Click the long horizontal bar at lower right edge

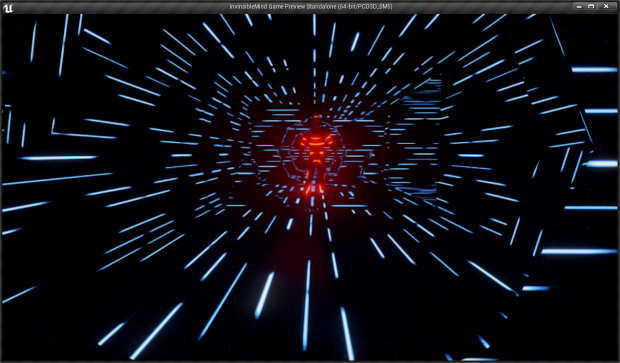click(579, 251)
